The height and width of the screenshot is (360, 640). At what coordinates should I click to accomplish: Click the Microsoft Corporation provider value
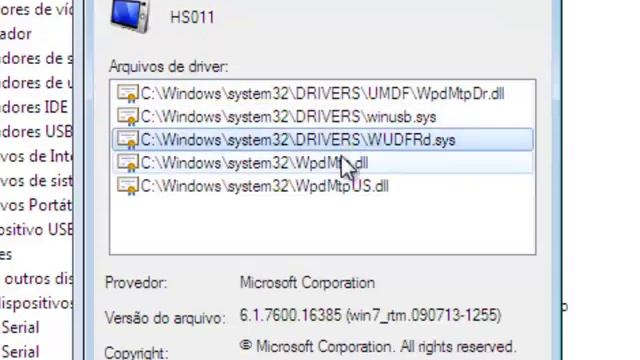(x=307, y=282)
